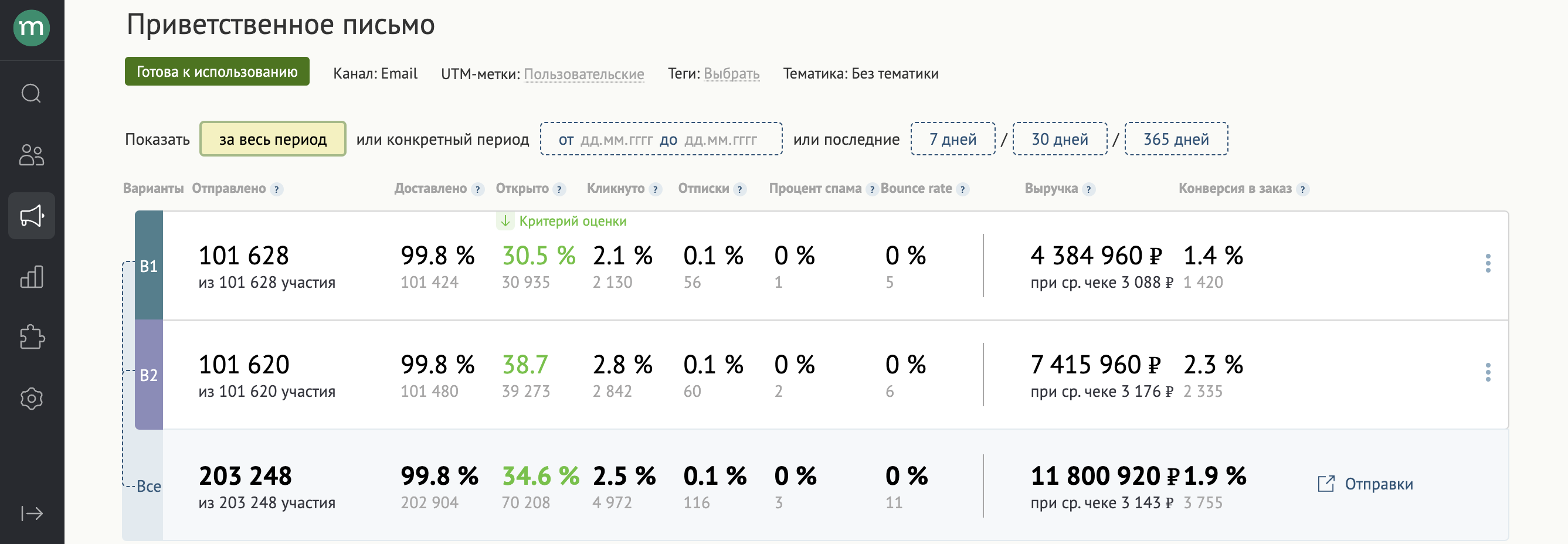Open the Отправки link in totals row

pyautogui.click(x=1379, y=484)
